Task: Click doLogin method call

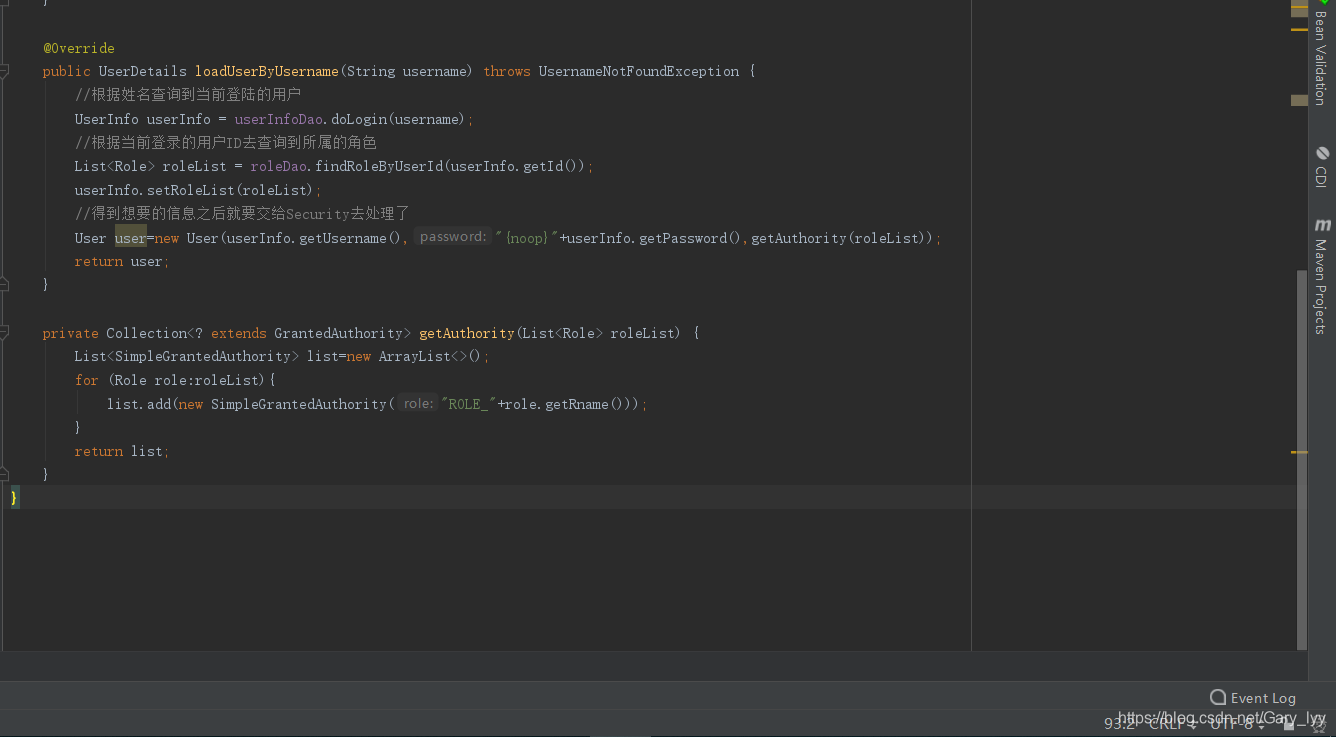Action: pos(359,119)
